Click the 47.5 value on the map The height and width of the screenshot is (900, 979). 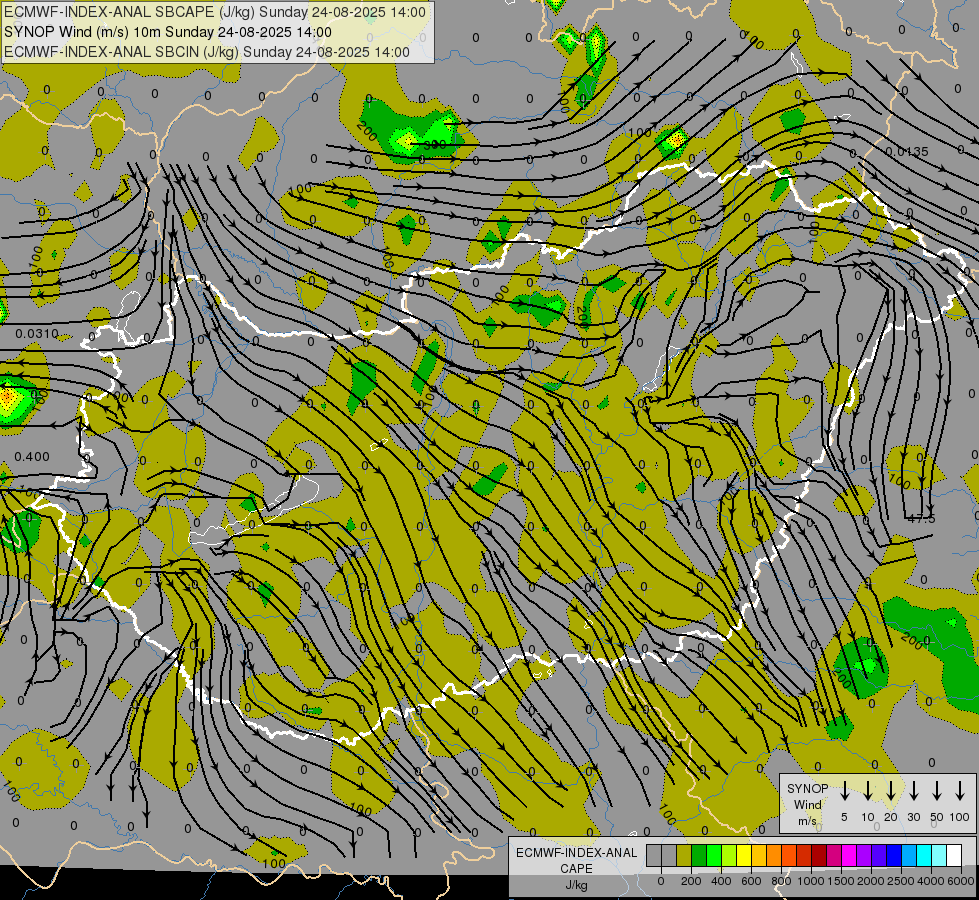pos(921,518)
